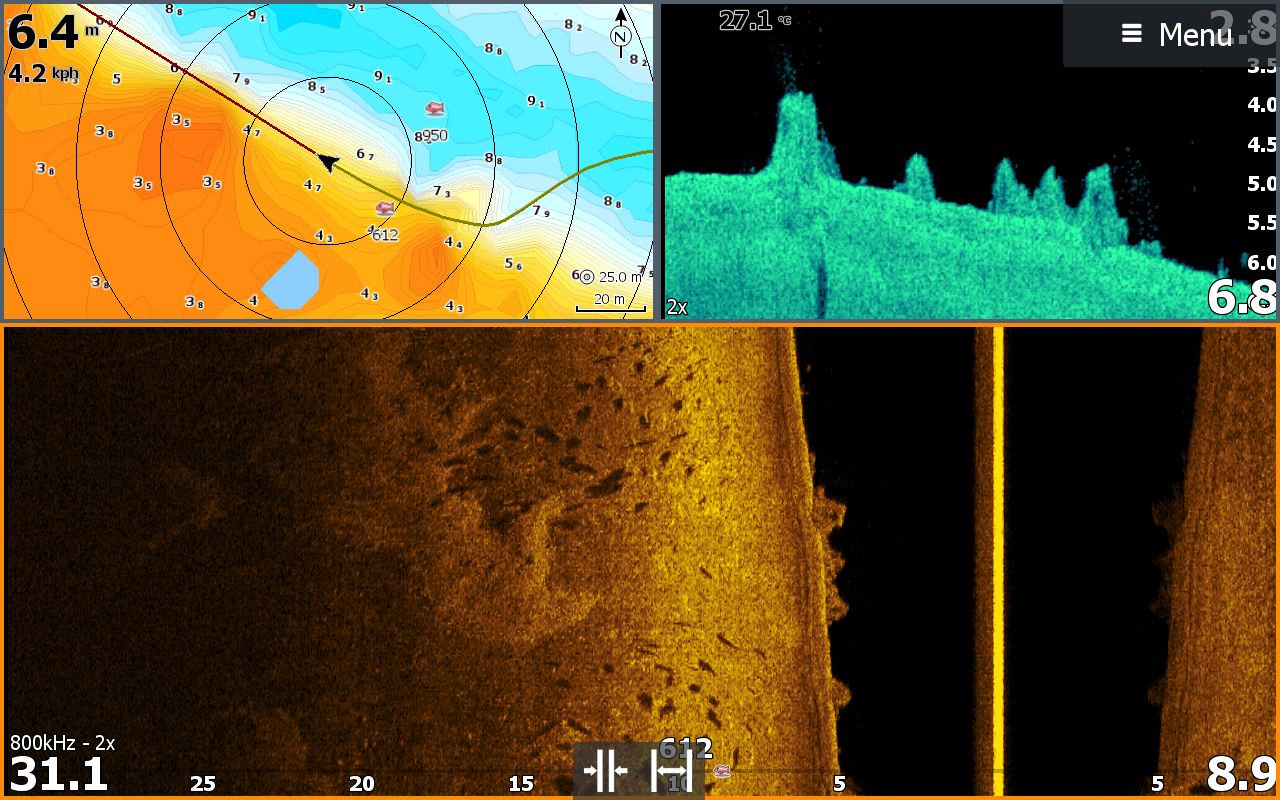Tap the black boat position arrow
The height and width of the screenshot is (800, 1280).
(327, 160)
